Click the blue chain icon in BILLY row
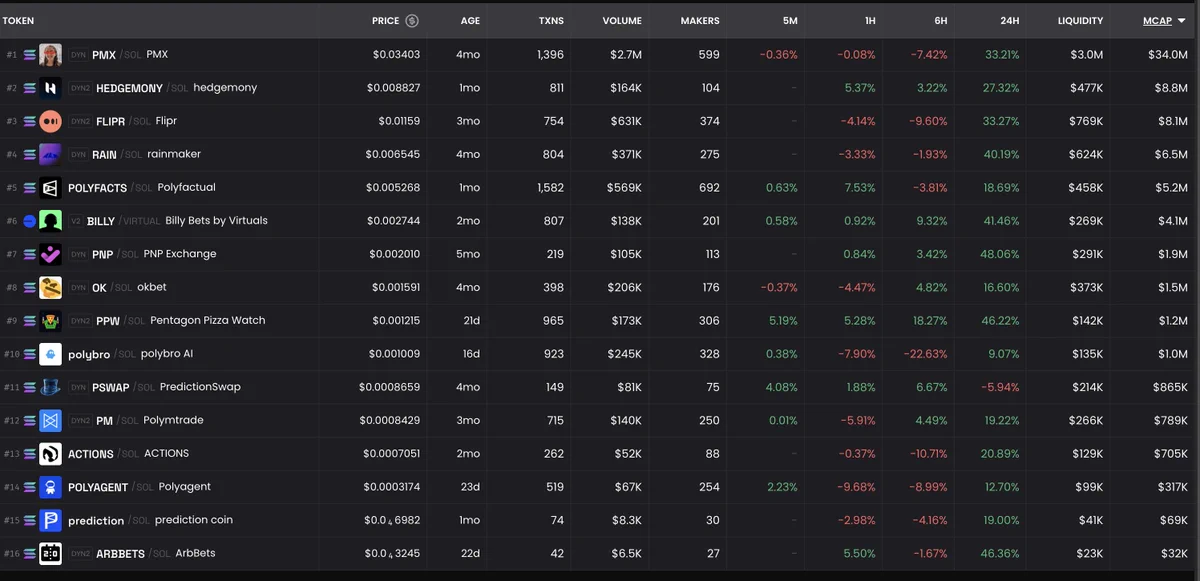This screenshot has width=1200, height=581. pyautogui.click(x=29, y=221)
